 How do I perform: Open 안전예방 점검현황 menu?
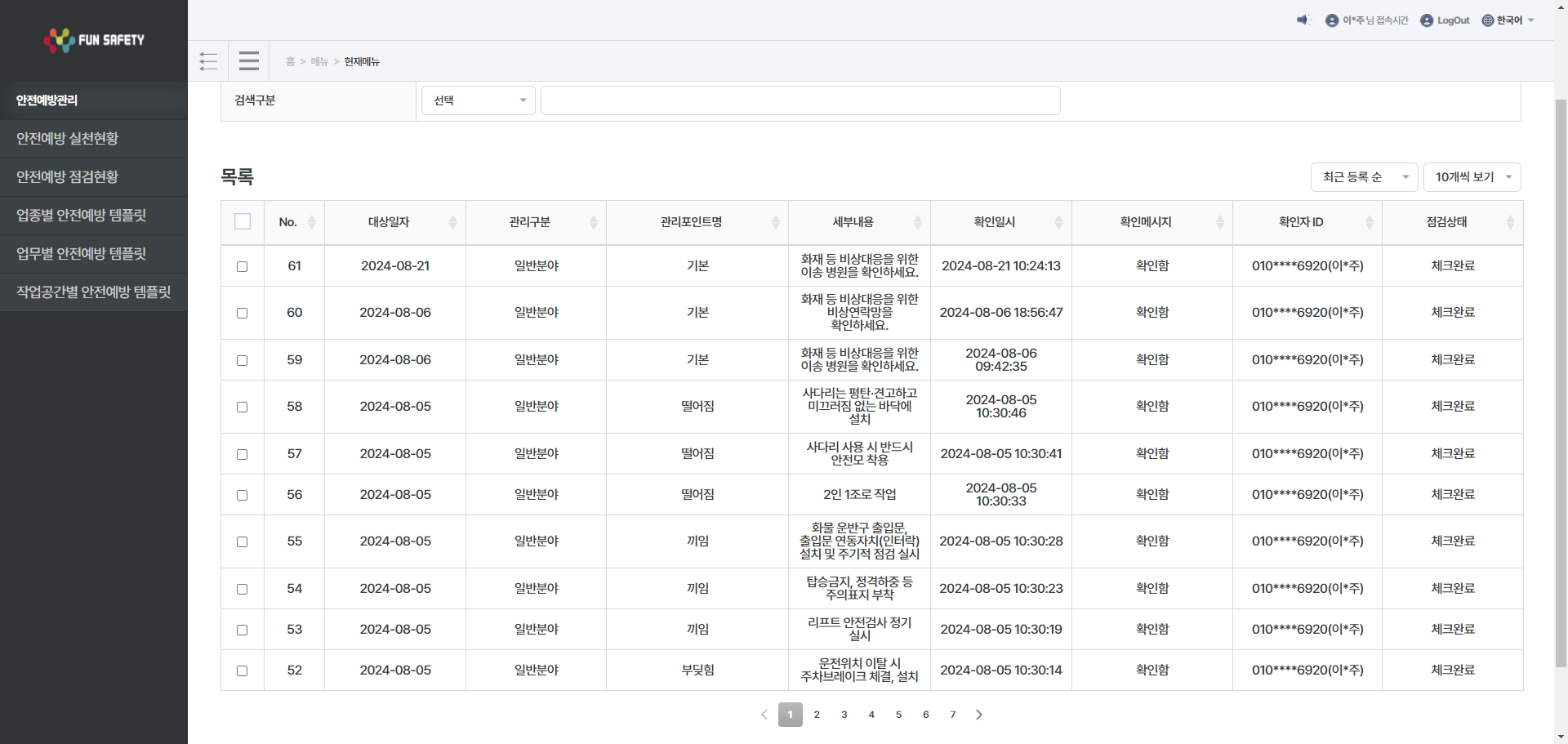coord(94,177)
